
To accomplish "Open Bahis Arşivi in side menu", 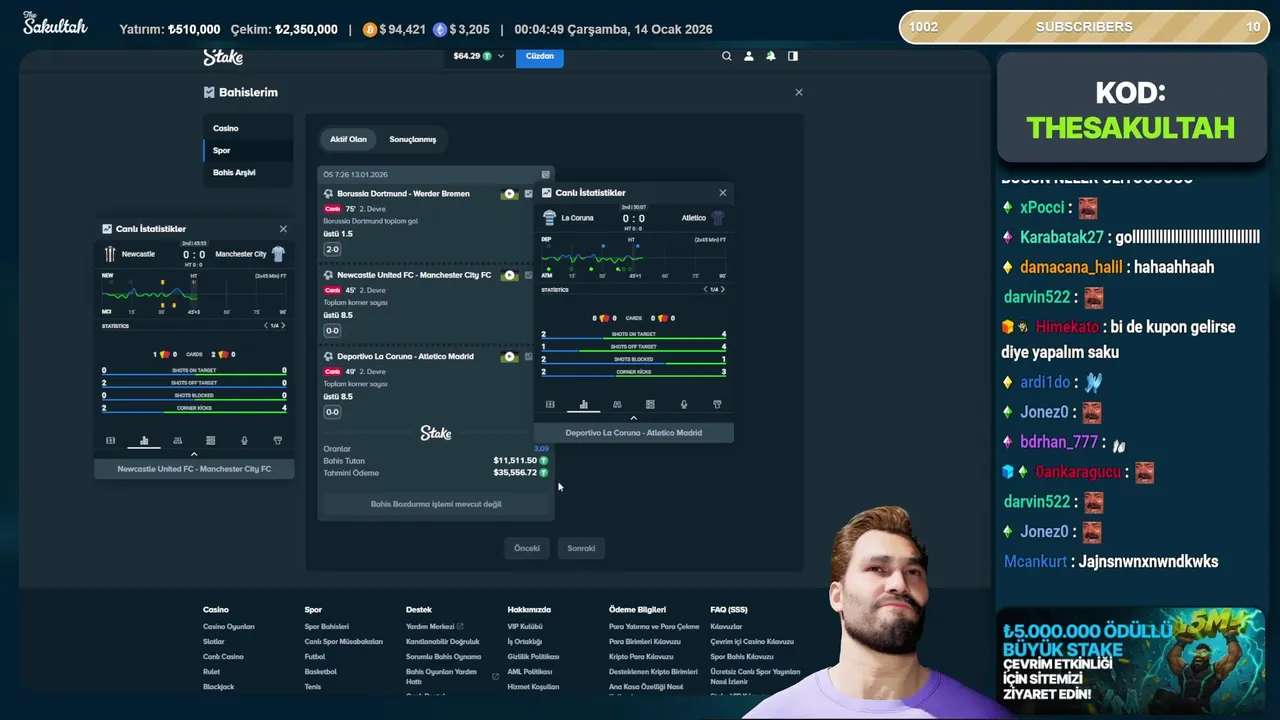I will 248,172.
